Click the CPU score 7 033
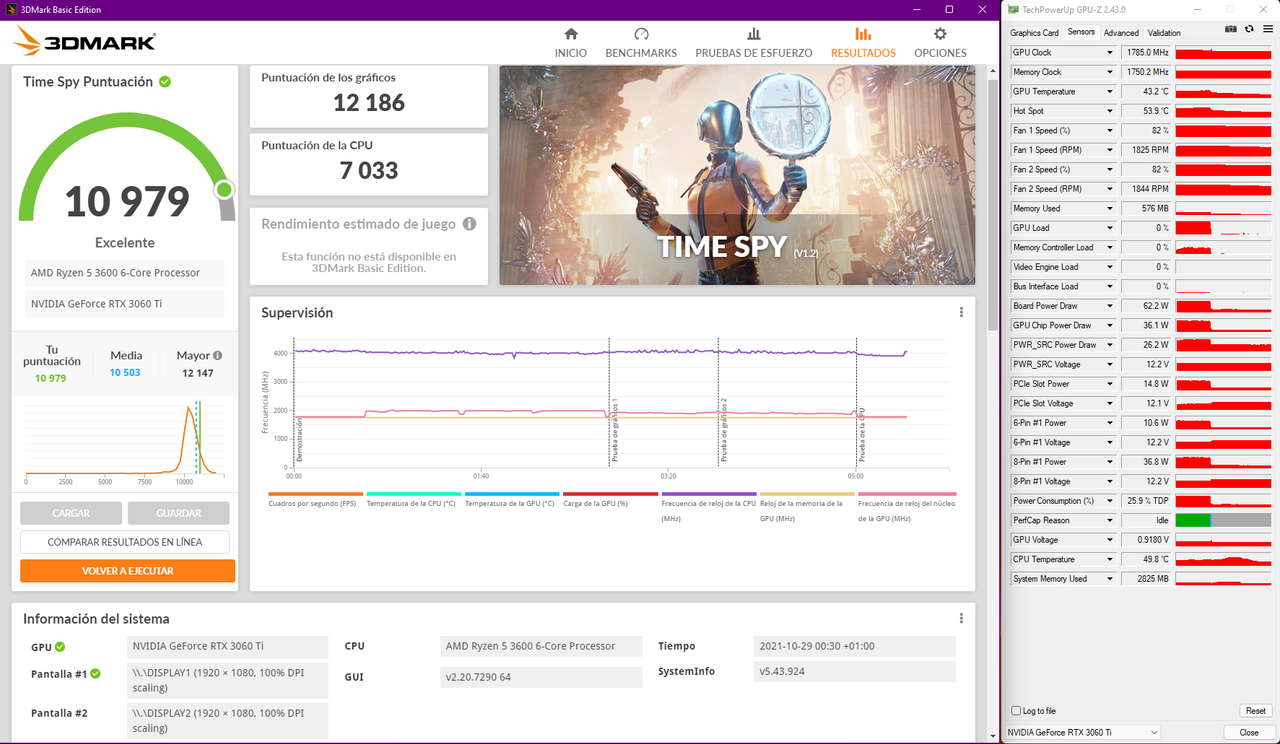 point(369,170)
